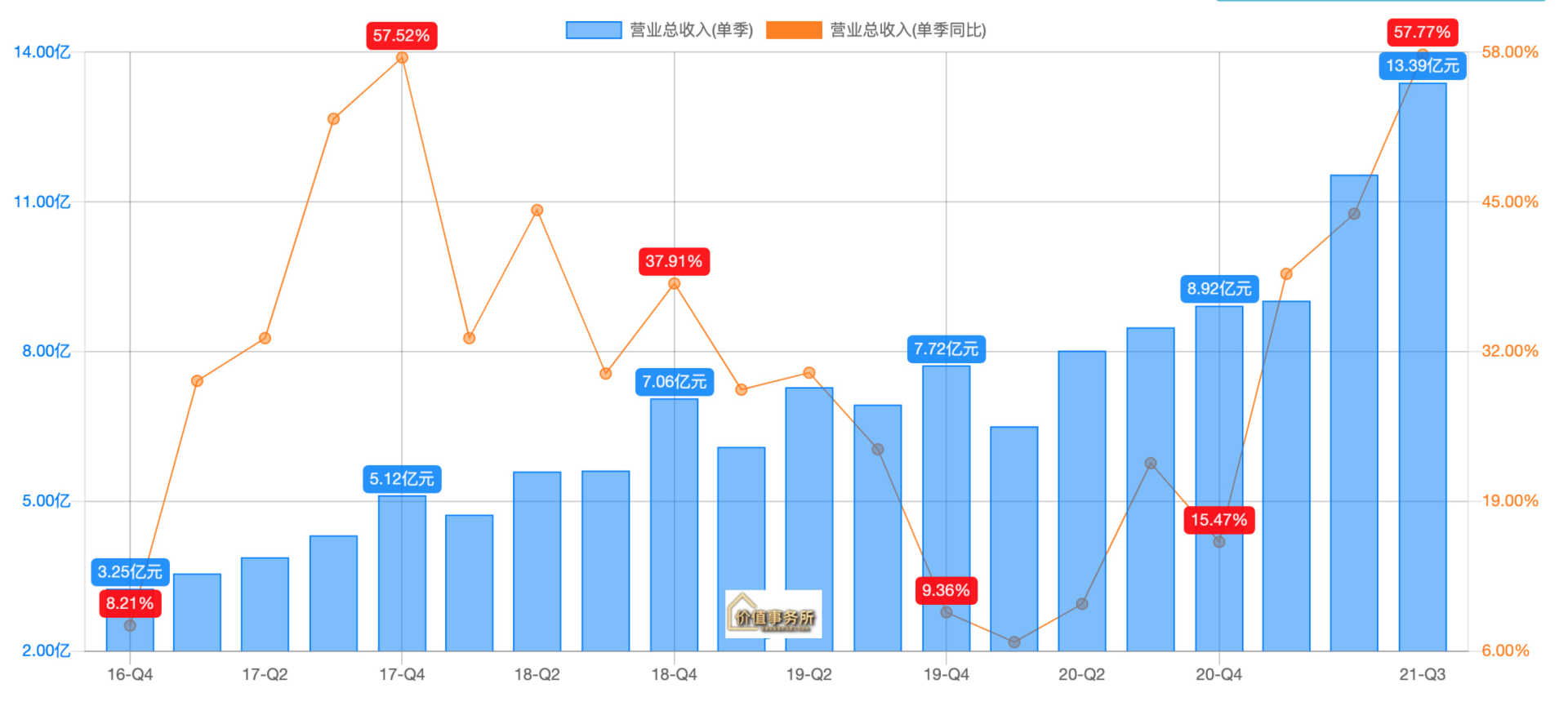The width and height of the screenshot is (1568, 706).
Task: Click the blue revenue bar above 17-Q2
Action: (265, 605)
